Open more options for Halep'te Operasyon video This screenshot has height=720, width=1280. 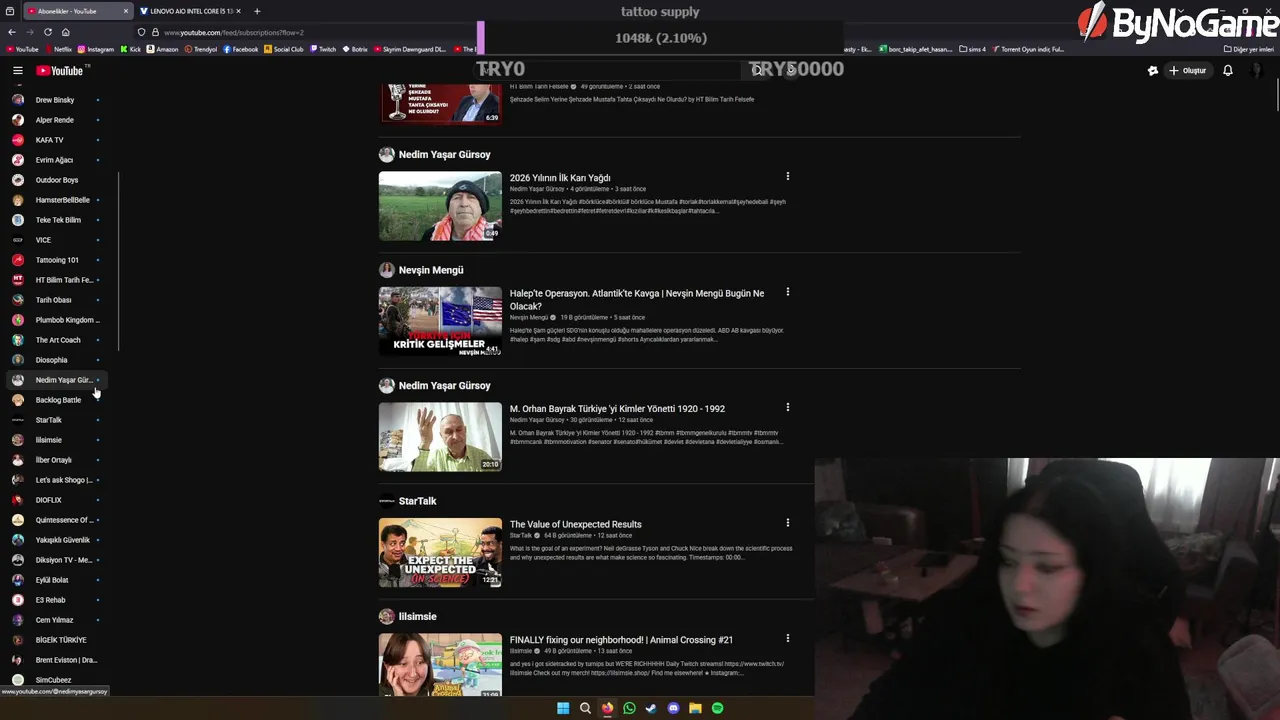tap(788, 292)
